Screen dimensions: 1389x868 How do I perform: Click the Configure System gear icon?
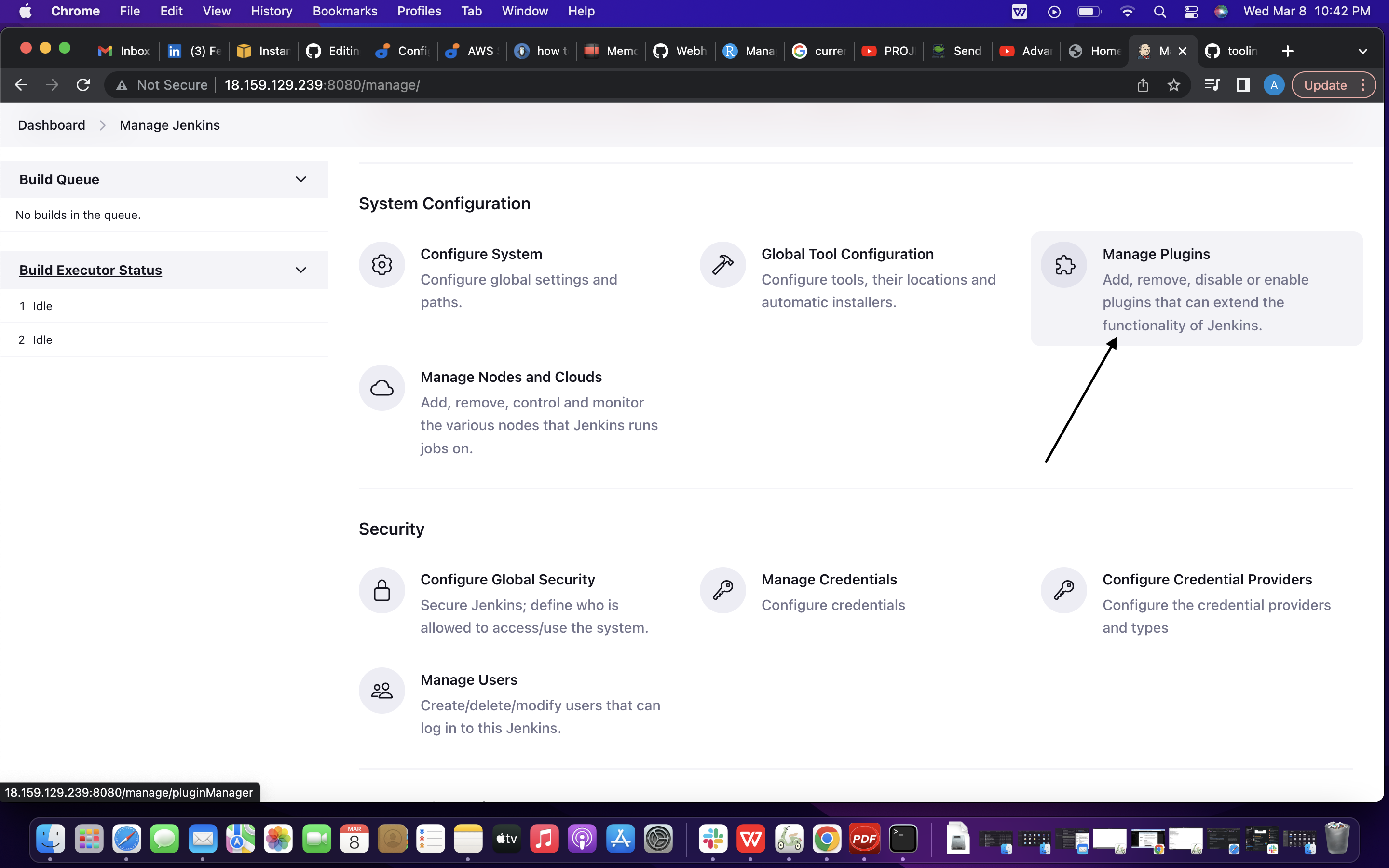(381, 265)
